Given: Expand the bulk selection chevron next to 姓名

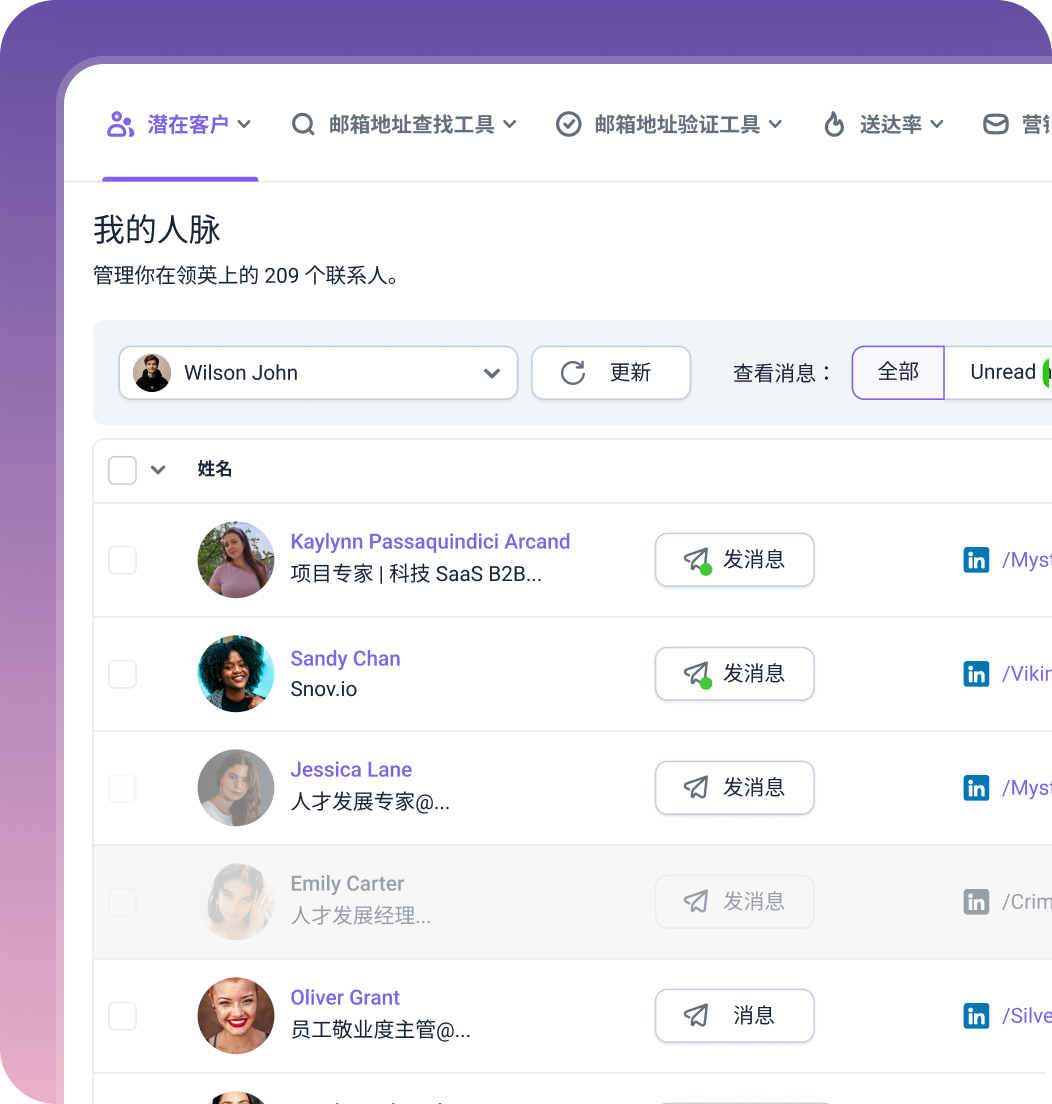Looking at the screenshot, I should pos(158,470).
